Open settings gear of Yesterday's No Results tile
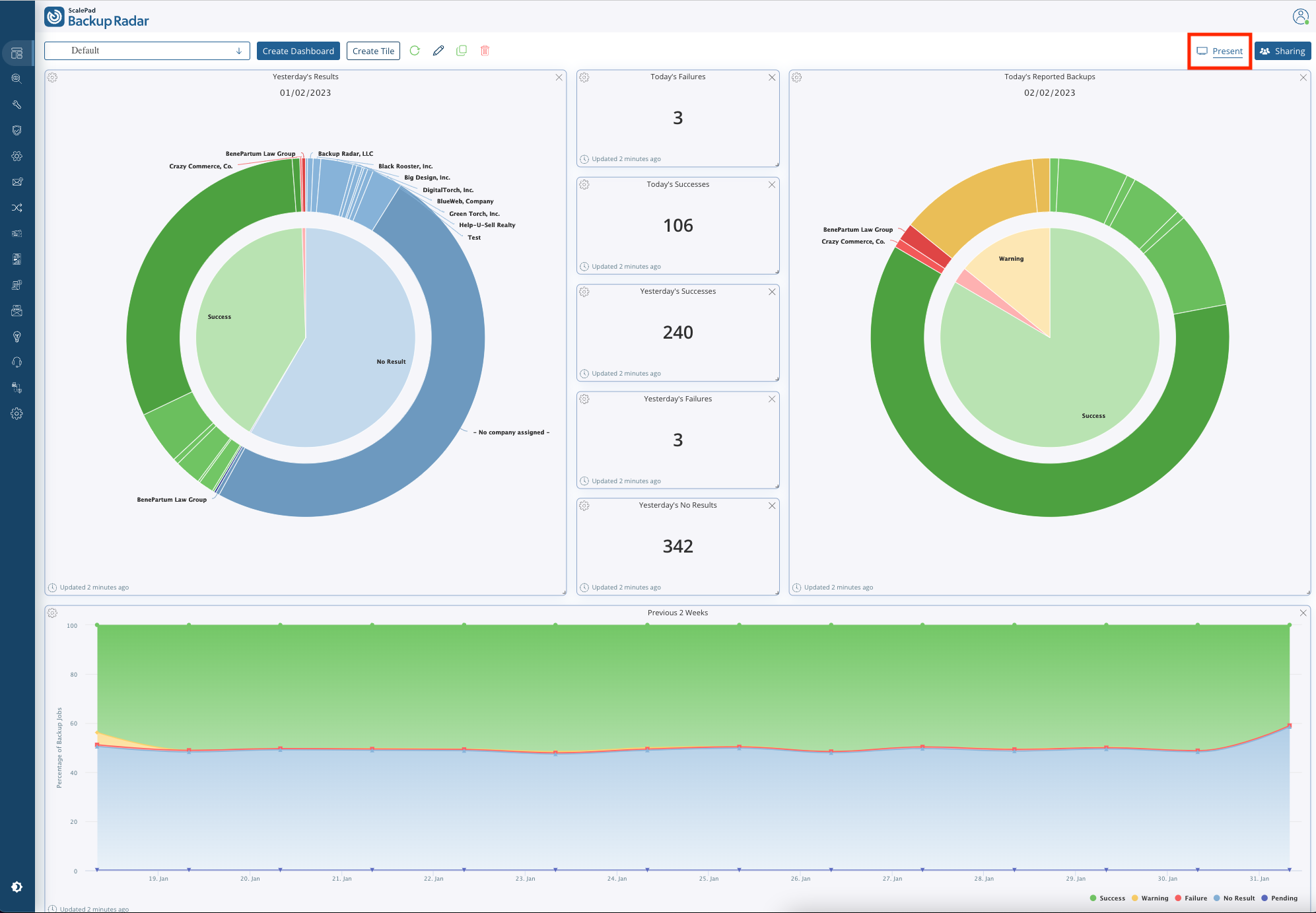The height and width of the screenshot is (913, 1316). pos(584,506)
